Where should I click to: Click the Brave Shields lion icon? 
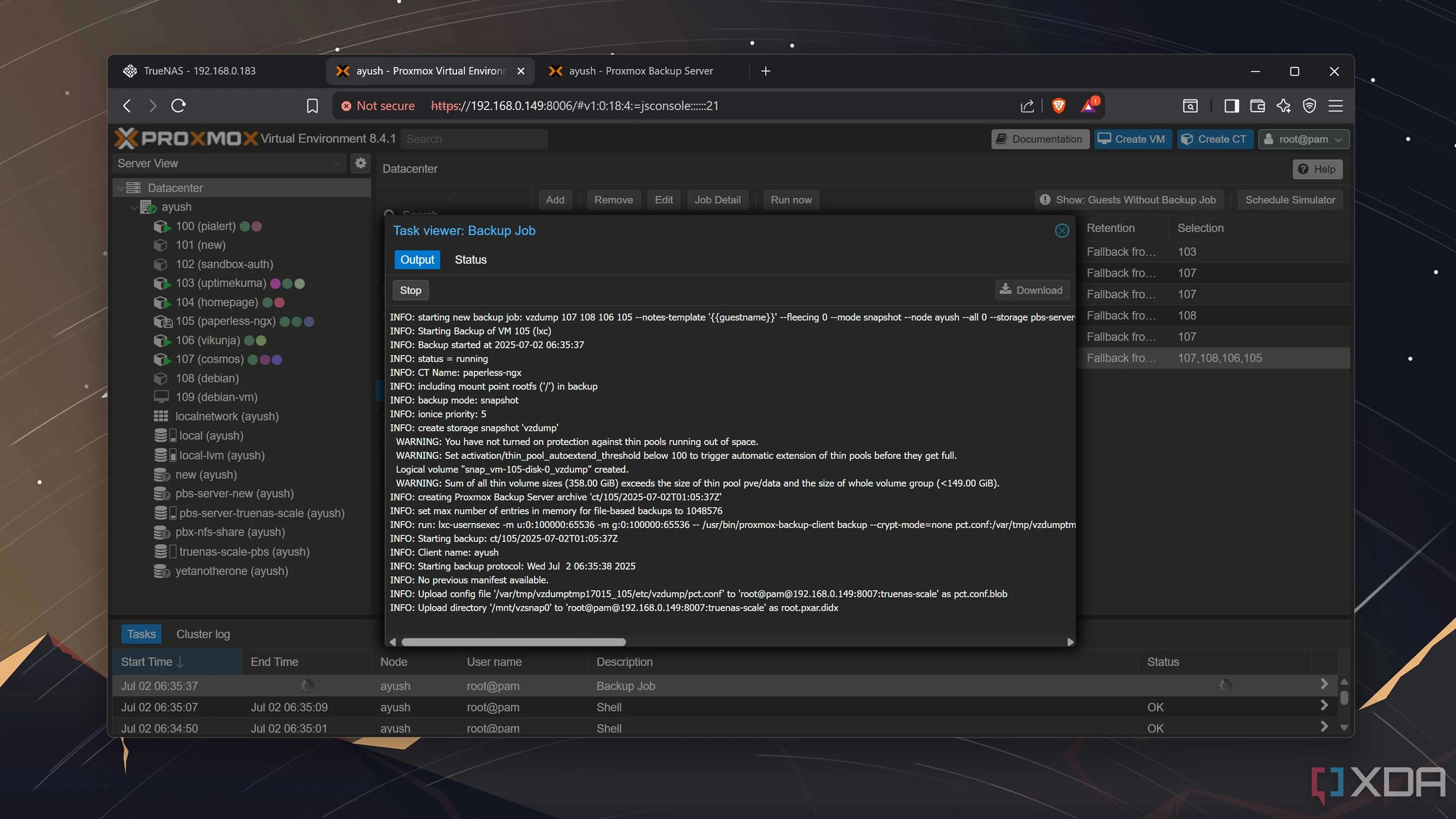click(x=1059, y=106)
